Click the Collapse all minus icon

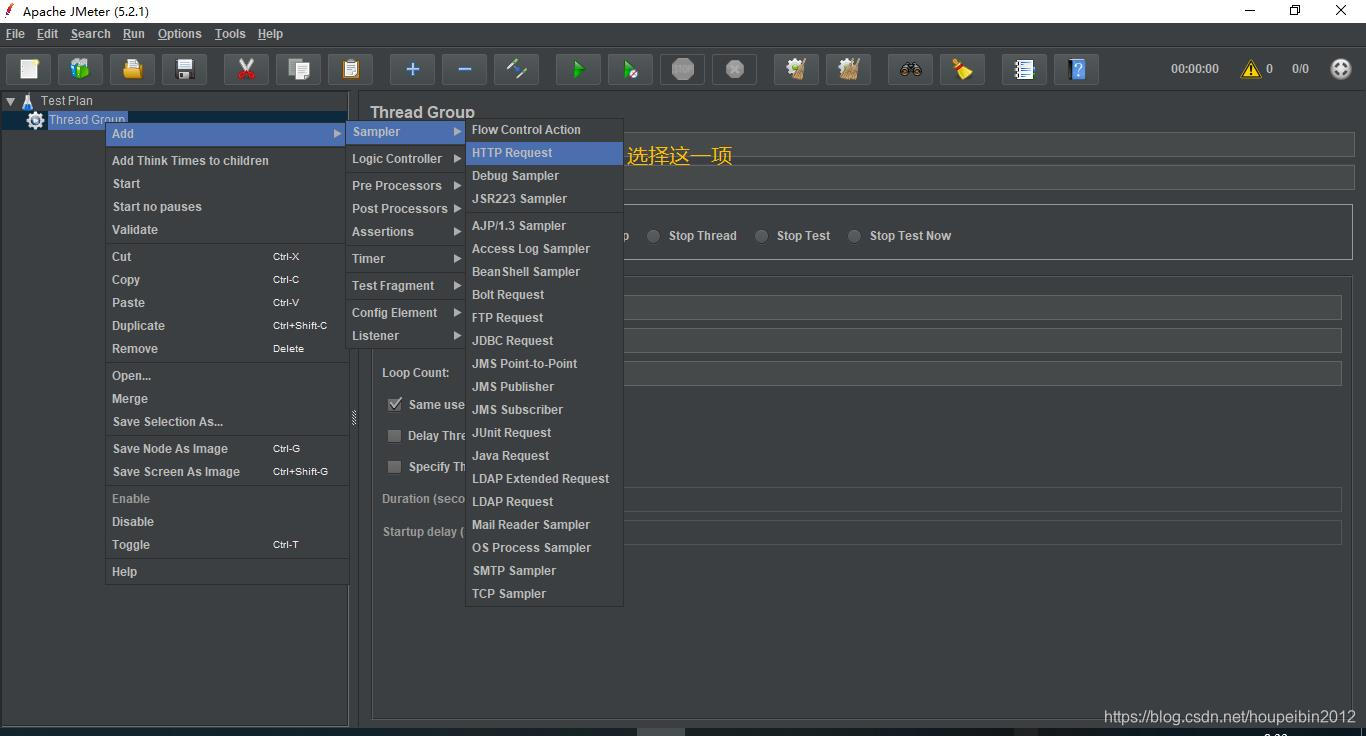click(x=464, y=69)
